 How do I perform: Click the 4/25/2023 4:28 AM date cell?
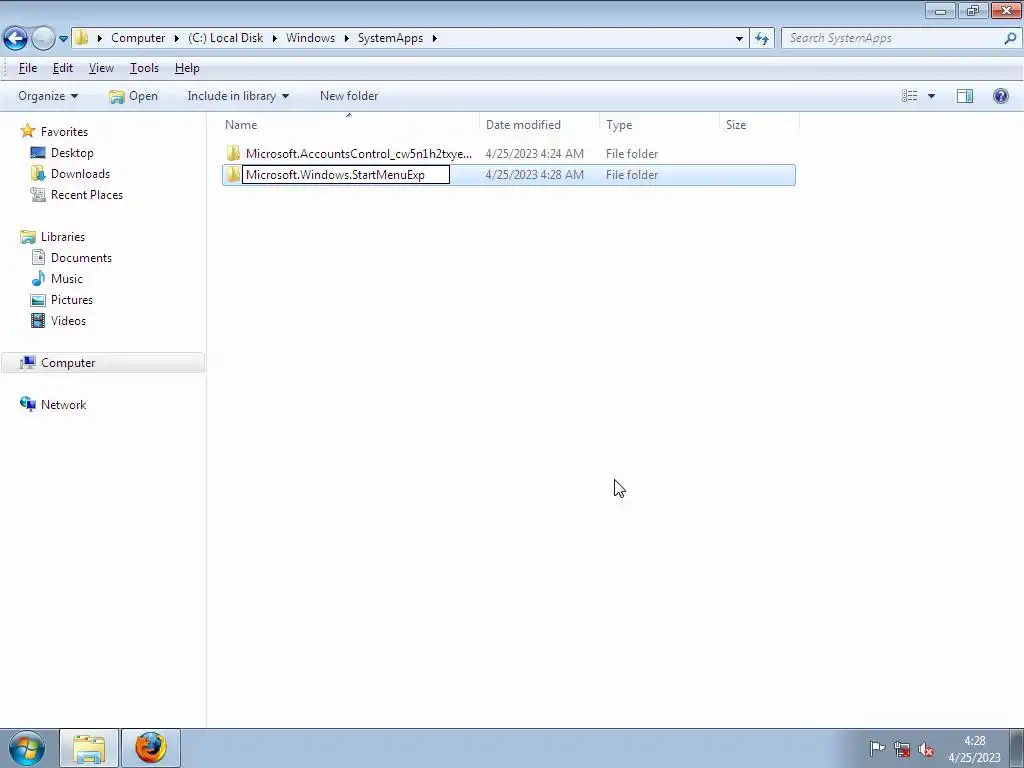point(534,175)
